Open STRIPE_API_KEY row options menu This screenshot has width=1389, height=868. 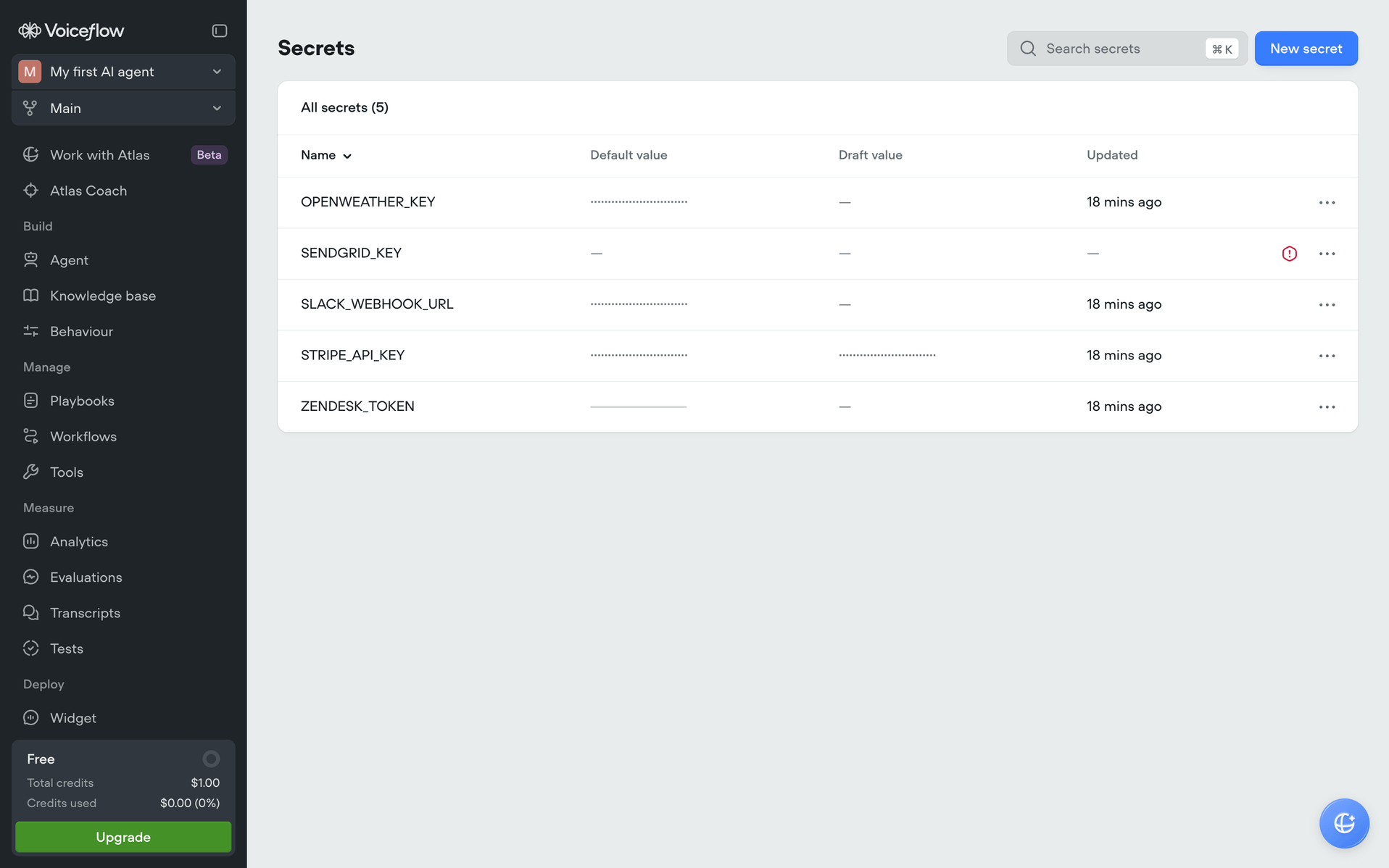tap(1327, 356)
